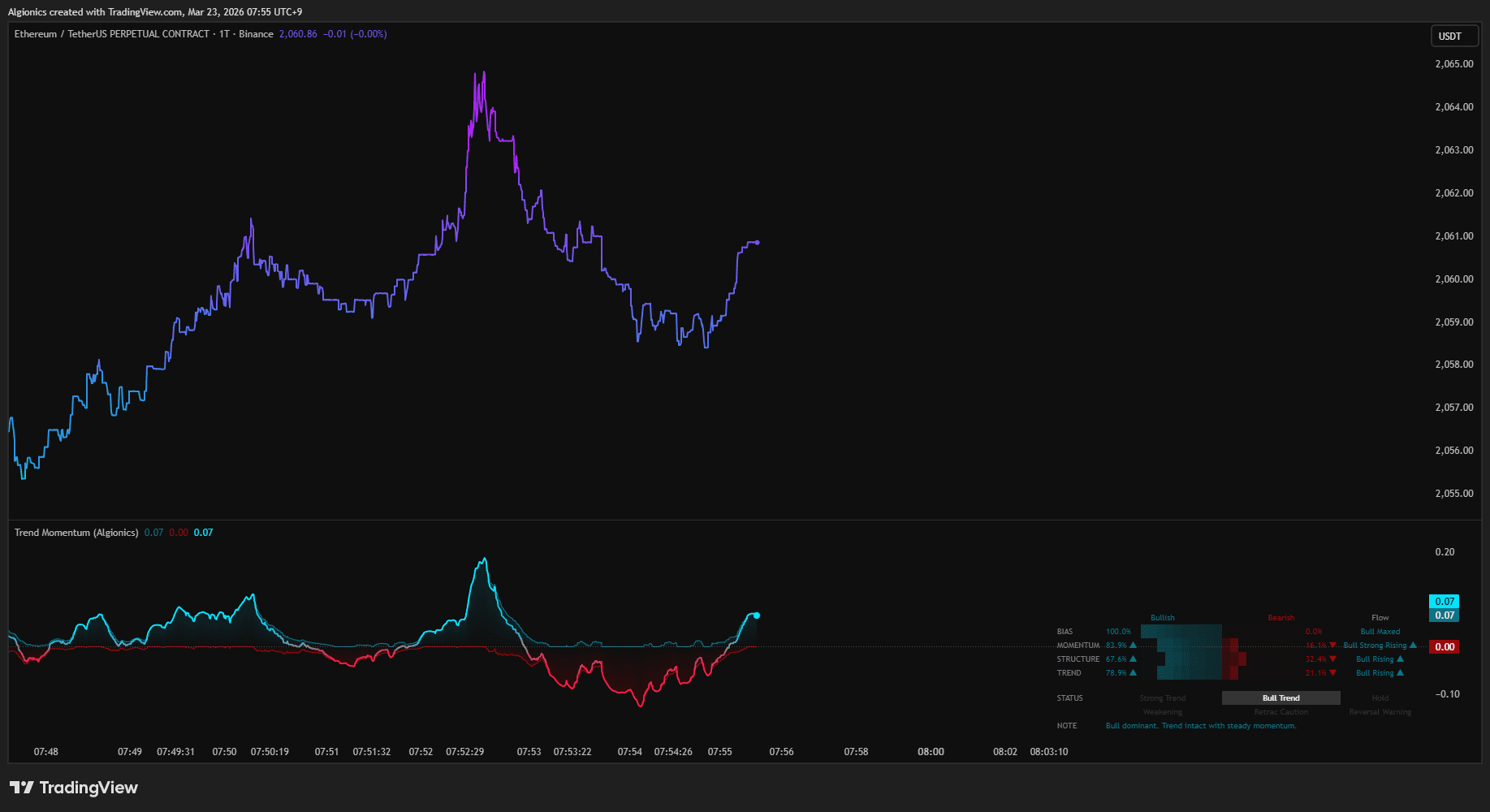Screen dimensions: 1490x812
Task: Click the 2,060.86 last price value in header
Action: point(298,34)
